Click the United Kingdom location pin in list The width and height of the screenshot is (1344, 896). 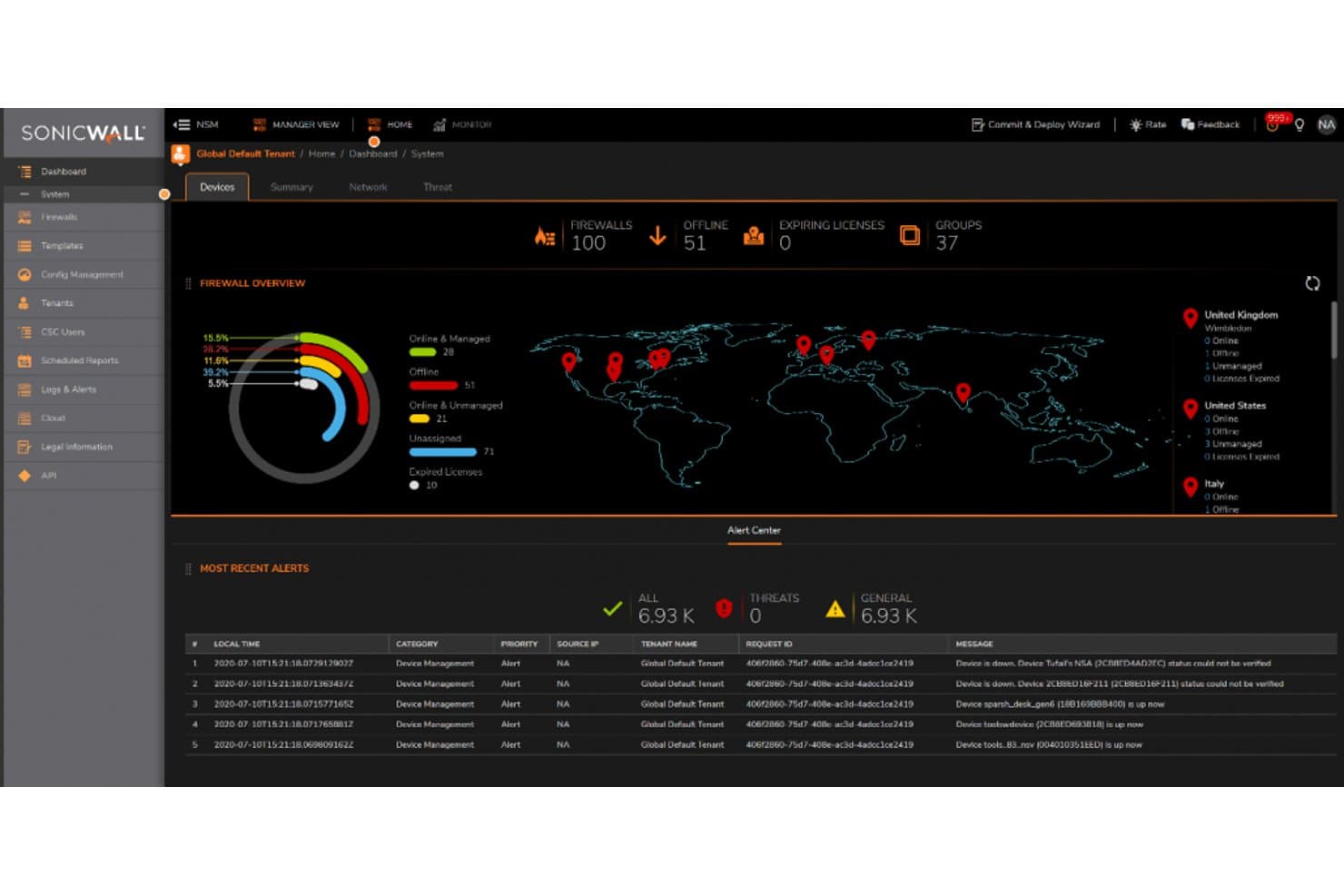1191,318
